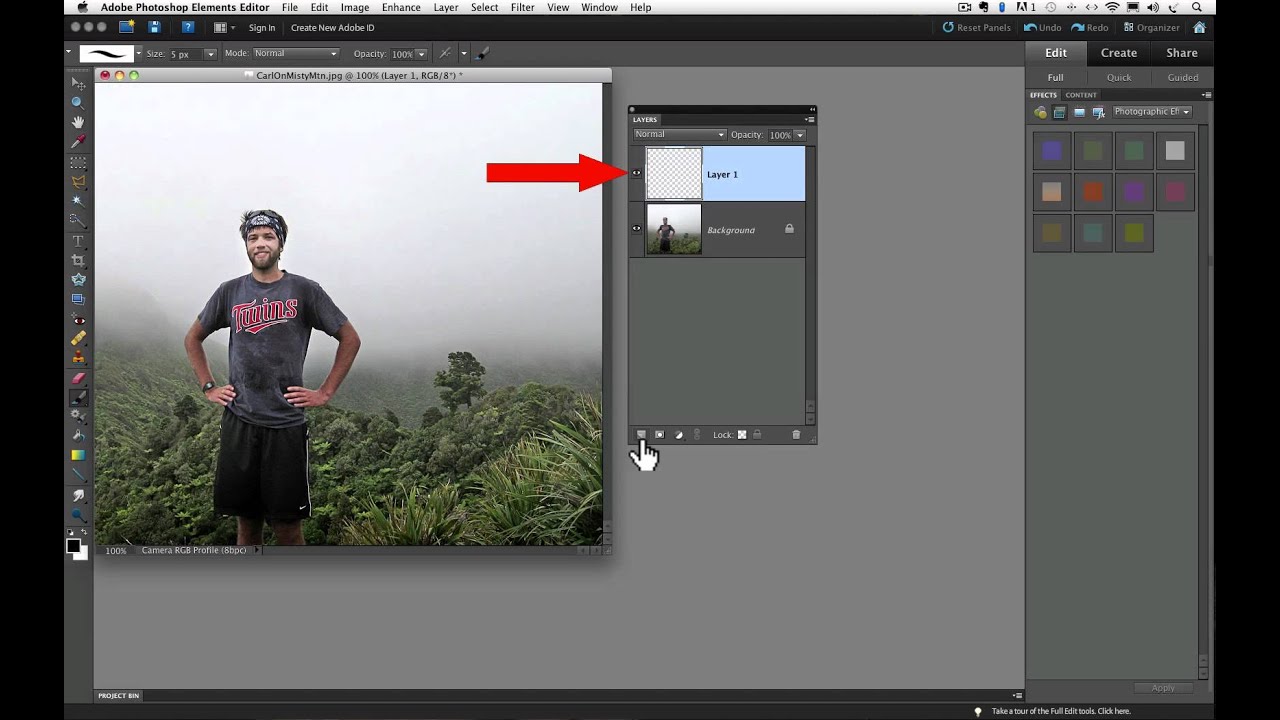This screenshot has width=1280, height=720.
Task: Show Layer Styles in Effects panel
Action: (x=1059, y=112)
